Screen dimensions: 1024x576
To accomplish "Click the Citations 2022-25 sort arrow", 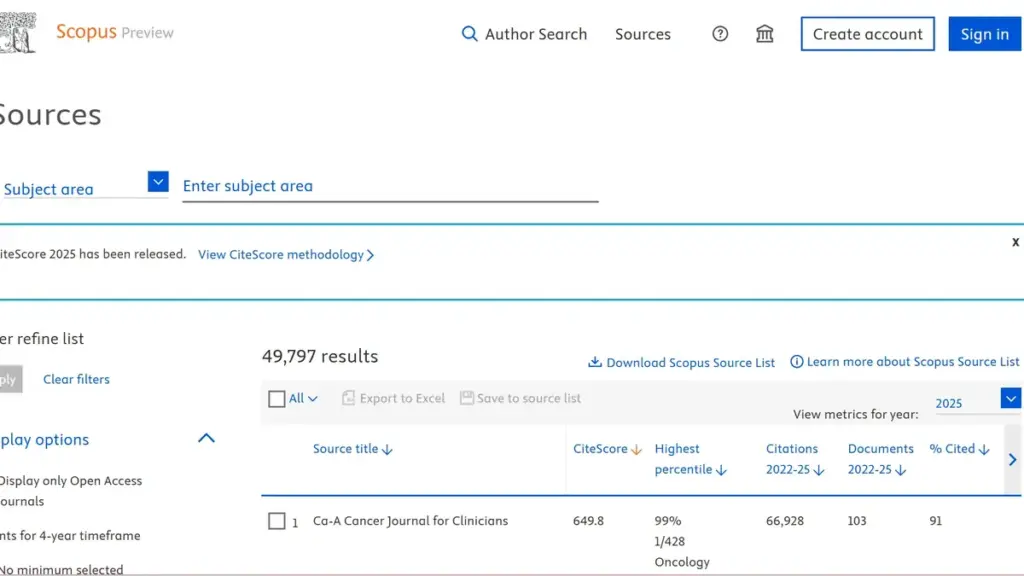I will coord(819,470).
